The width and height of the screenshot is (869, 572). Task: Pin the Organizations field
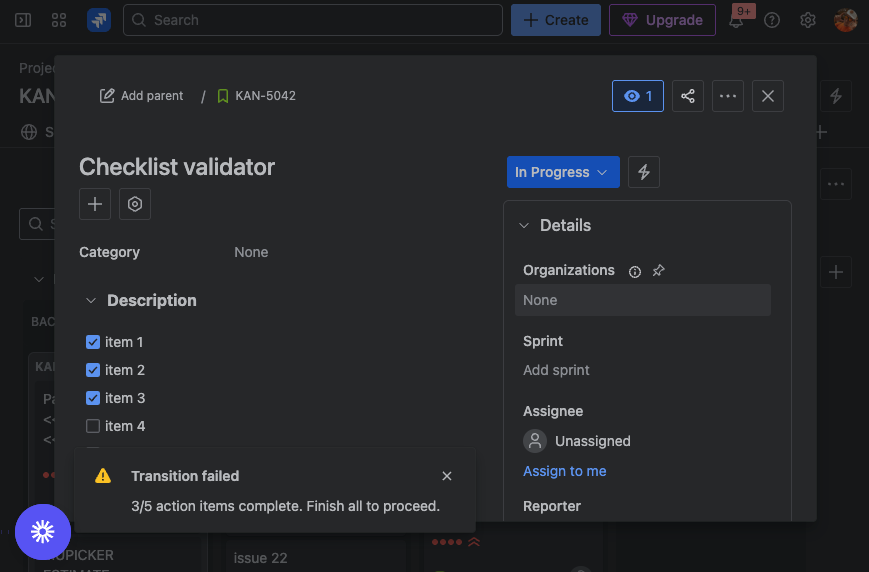tap(658, 271)
